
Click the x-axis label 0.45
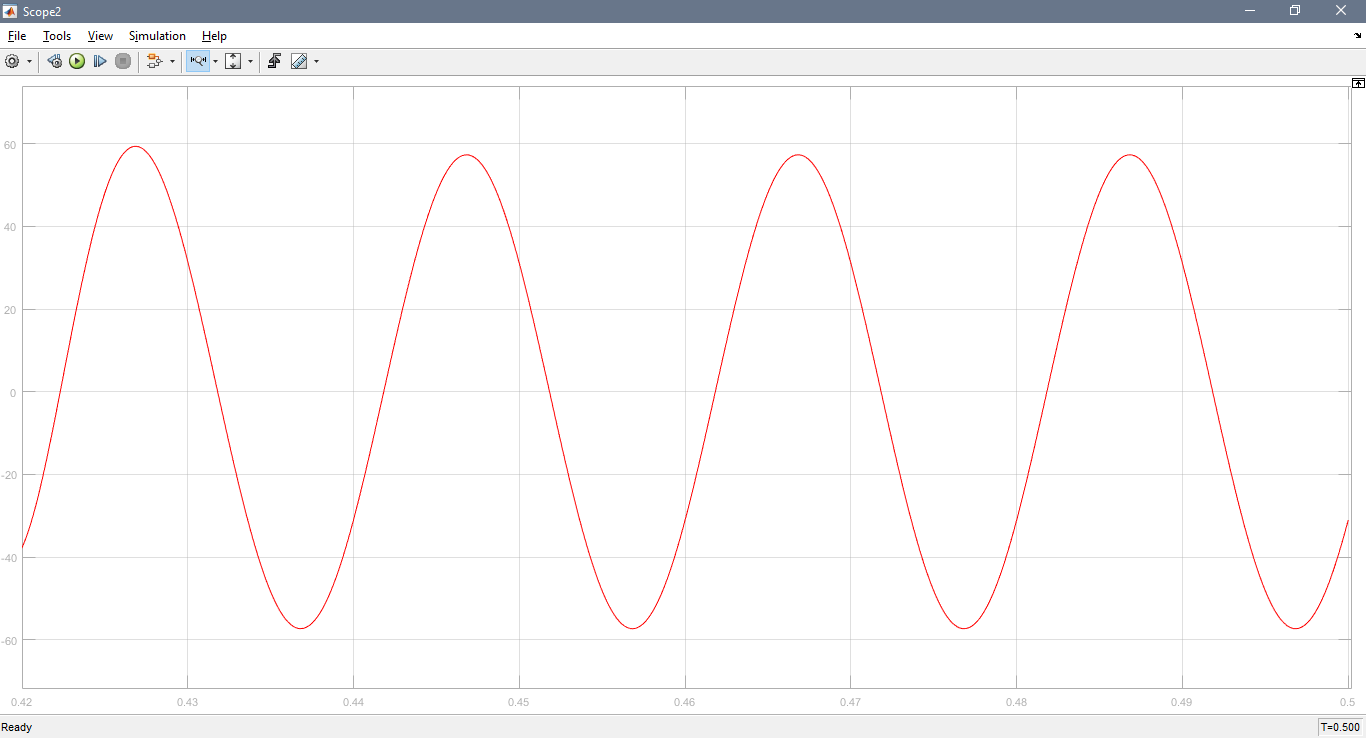pos(519,702)
